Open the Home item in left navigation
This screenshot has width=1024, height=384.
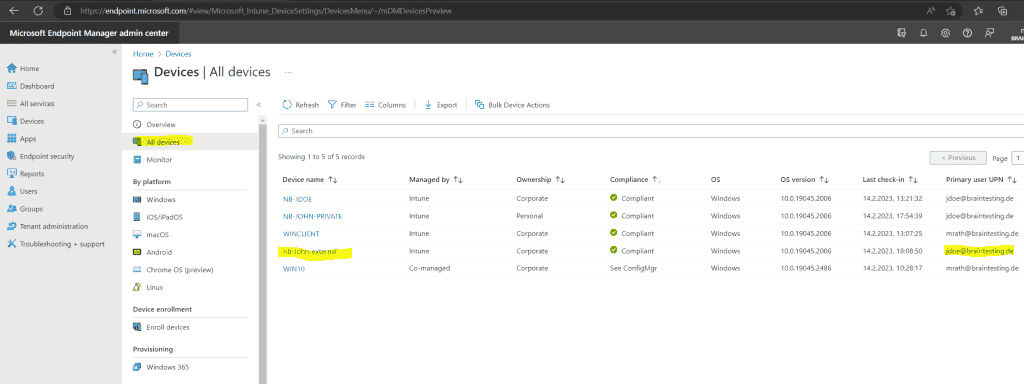click(23, 69)
